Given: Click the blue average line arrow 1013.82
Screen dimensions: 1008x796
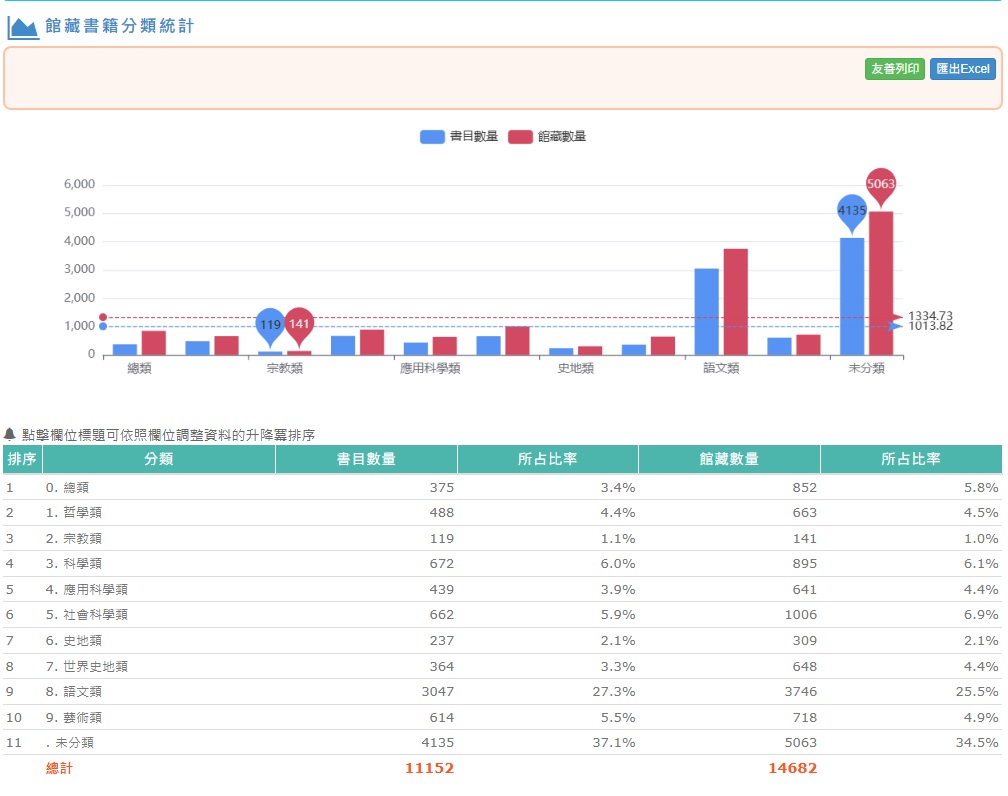Looking at the screenshot, I should pyautogui.click(x=897, y=327).
